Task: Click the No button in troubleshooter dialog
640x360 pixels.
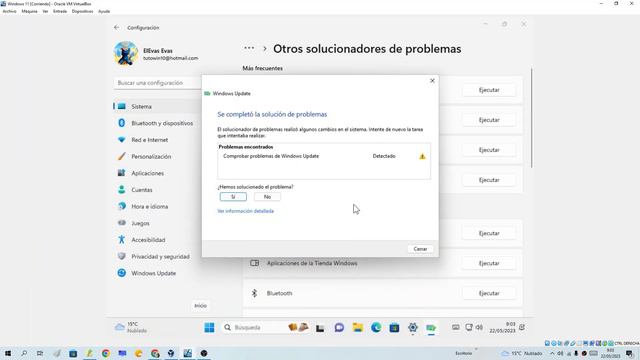Action: point(267,197)
